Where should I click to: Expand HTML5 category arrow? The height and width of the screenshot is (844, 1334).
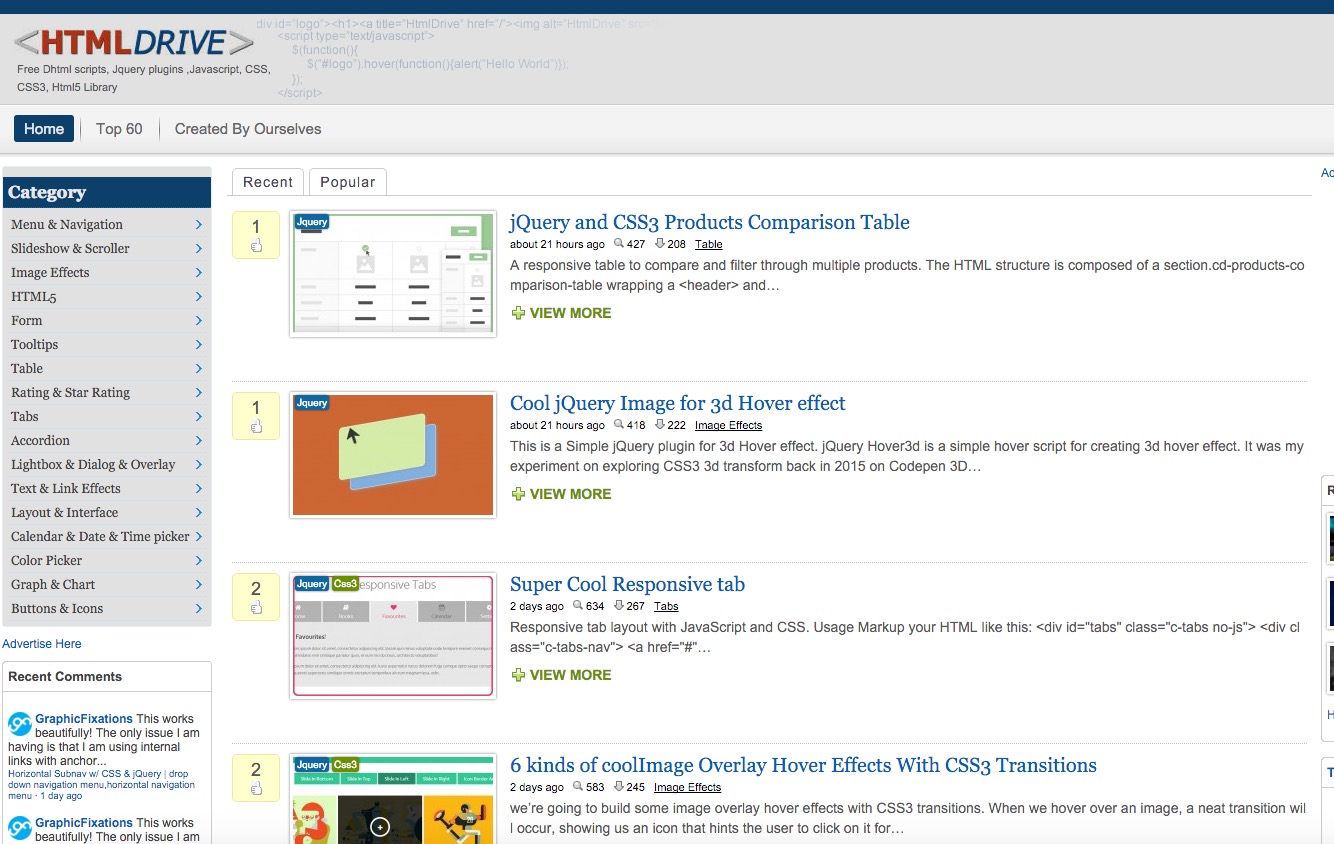pos(199,297)
